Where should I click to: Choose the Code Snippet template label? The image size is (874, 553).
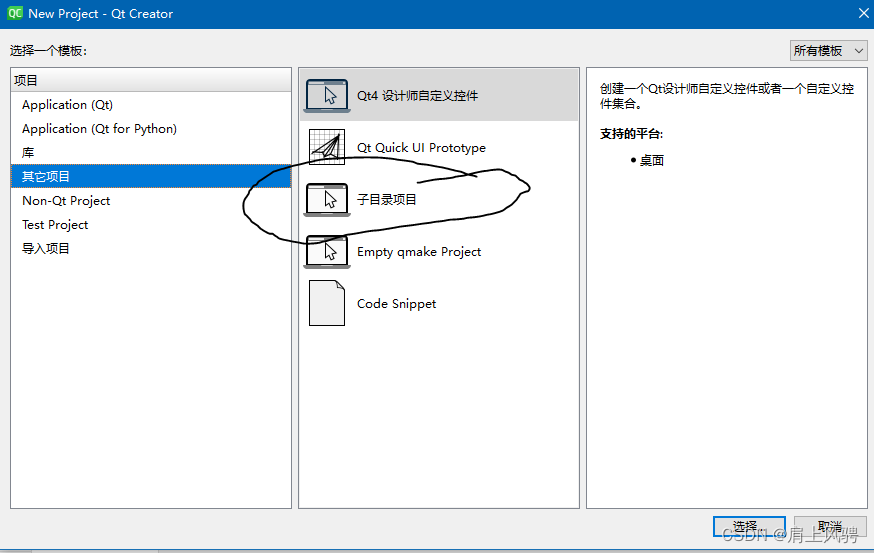pos(396,304)
